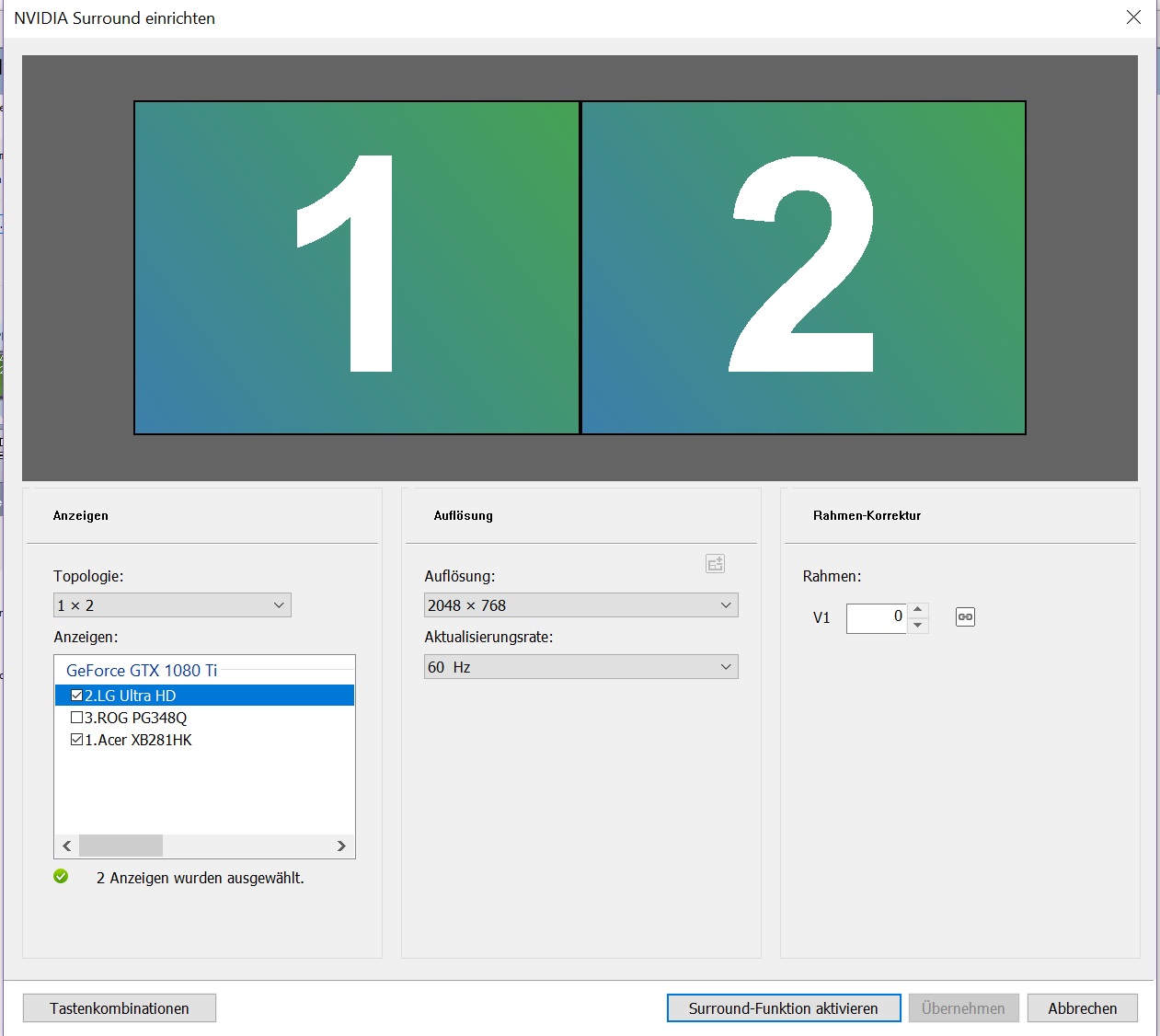Image resolution: width=1160 pixels, height=1036 pixels.
Task: Click the 3.ROG PG348Q list row text
Action: click(136, 718)
